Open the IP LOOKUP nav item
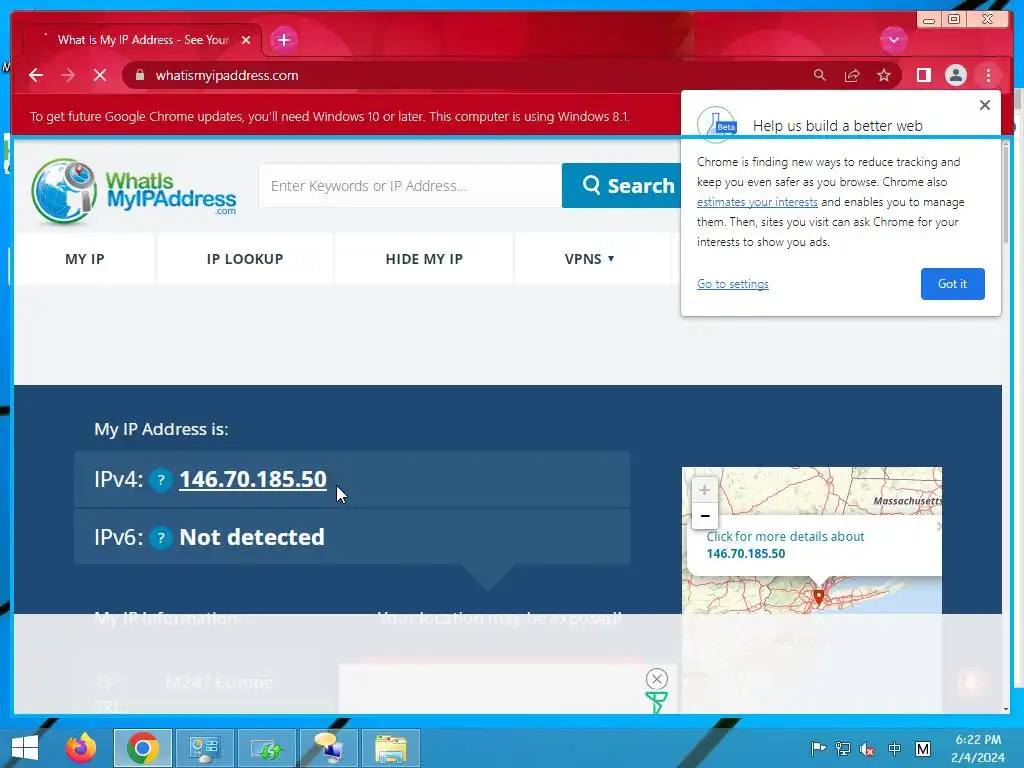1024x768 pixels. click(245, 259)
